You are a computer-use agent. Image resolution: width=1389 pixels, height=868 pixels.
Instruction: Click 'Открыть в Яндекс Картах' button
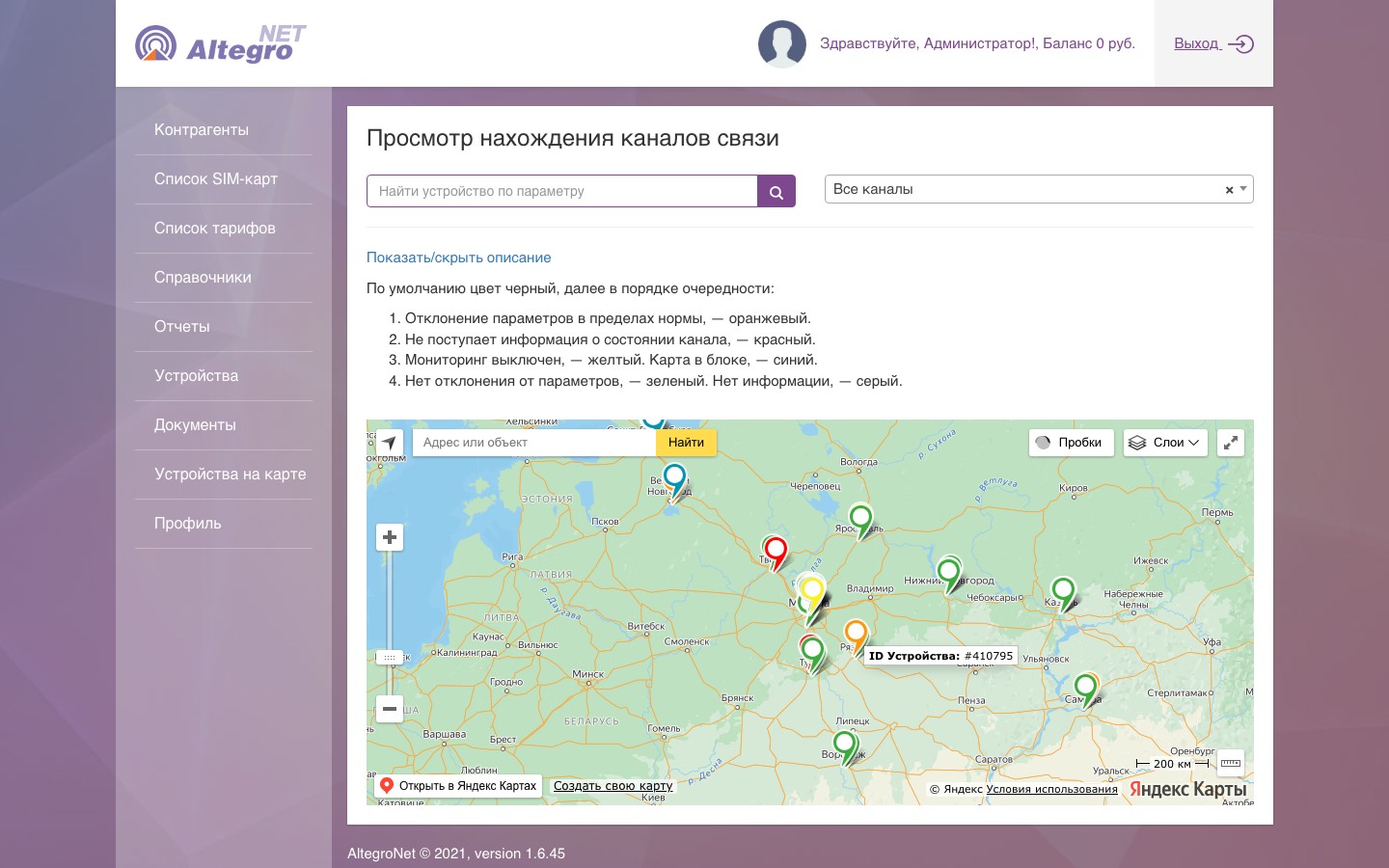click(x=458, y=786)
